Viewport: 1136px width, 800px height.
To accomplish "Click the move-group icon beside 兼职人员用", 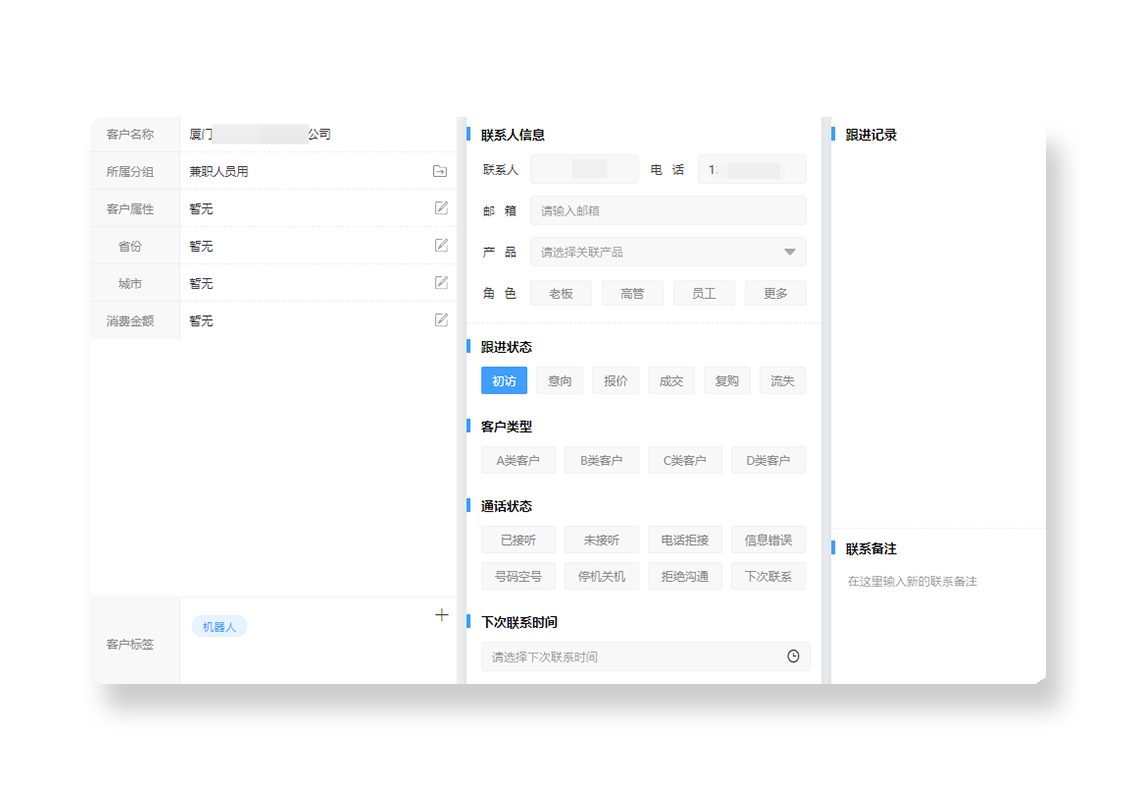I will coord(440,171).
